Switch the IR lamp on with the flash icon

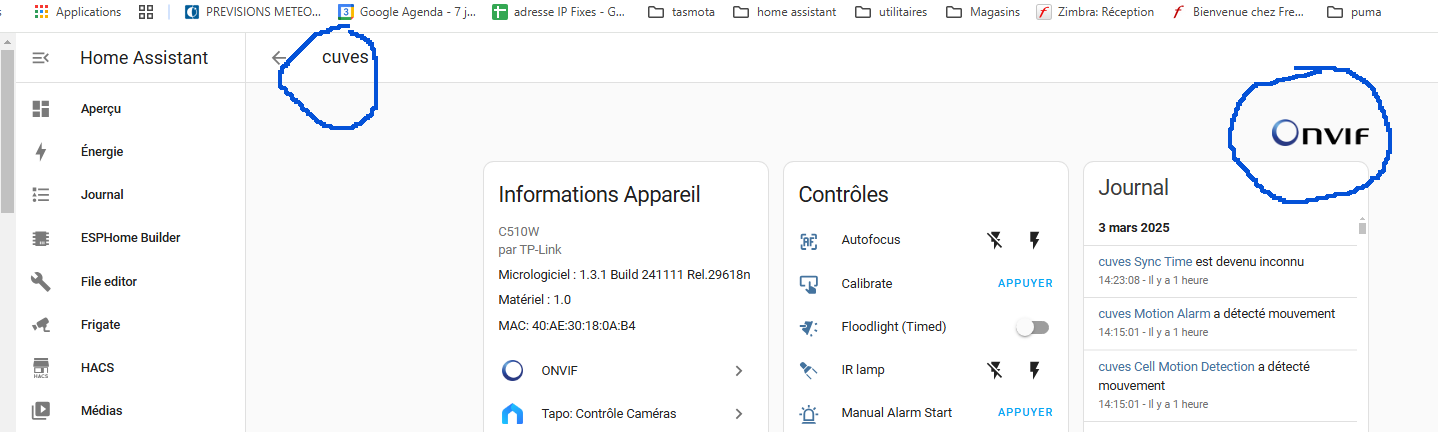(1035, 370)
